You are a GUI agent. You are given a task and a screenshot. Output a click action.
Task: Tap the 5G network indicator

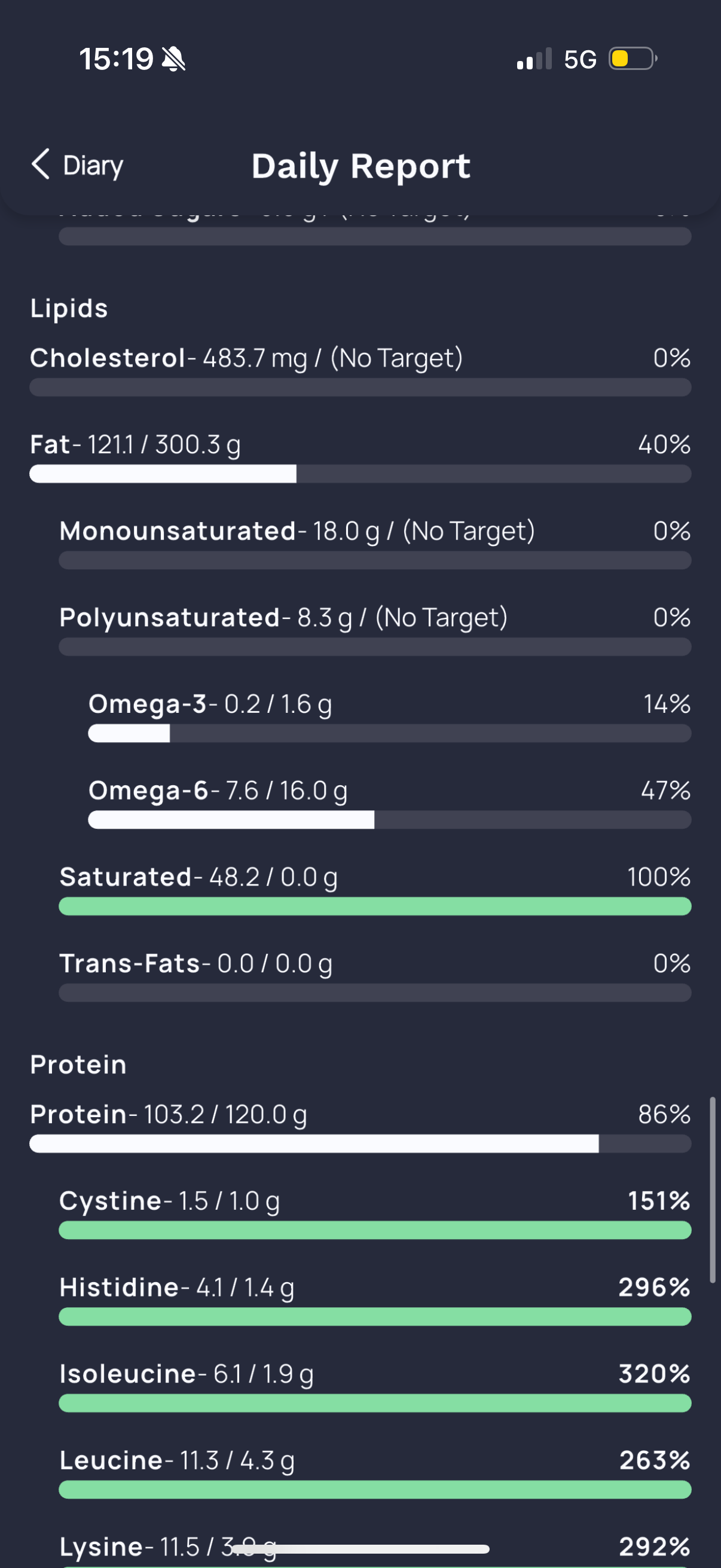pyautogui.click(x=580, y=60)
